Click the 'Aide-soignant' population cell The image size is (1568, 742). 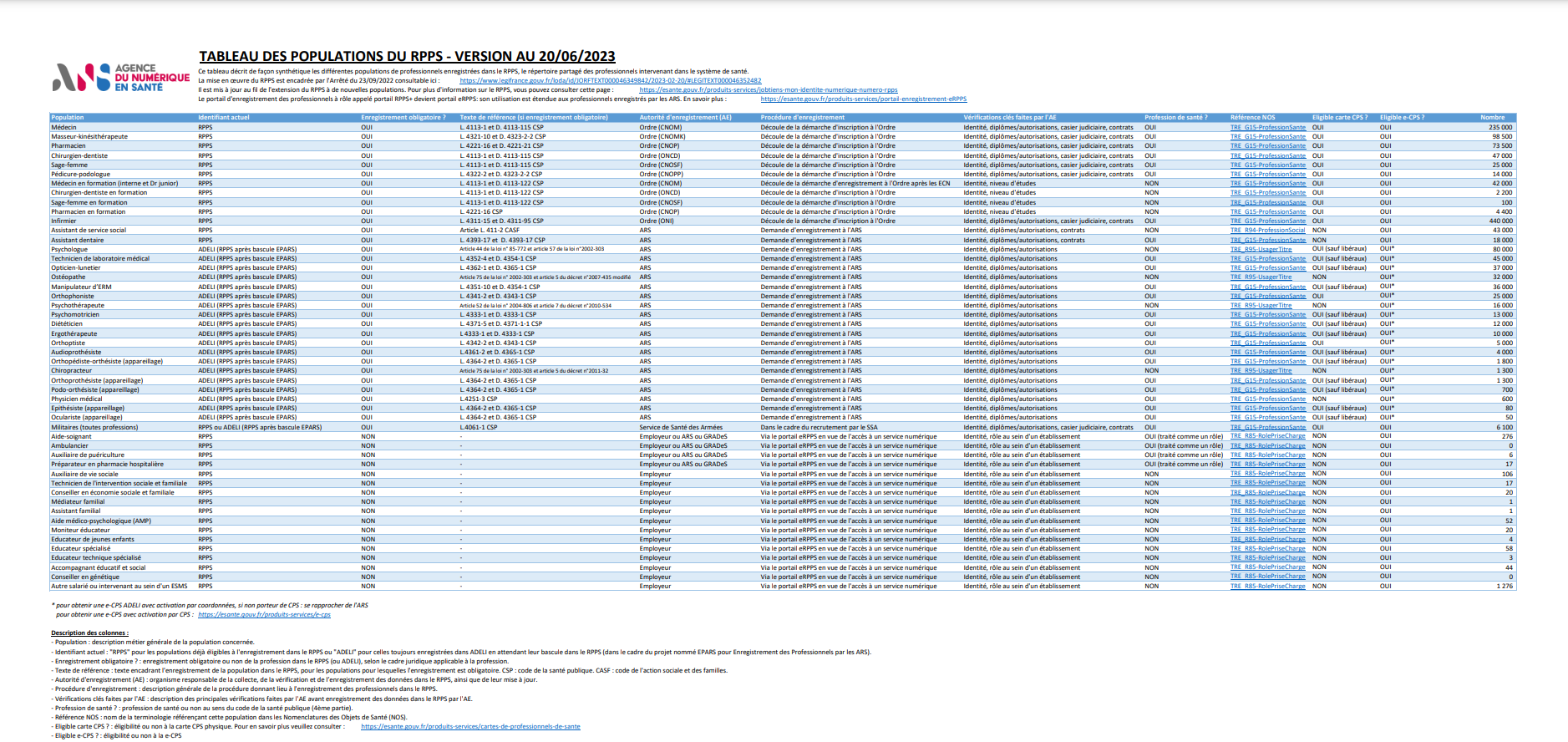pos(71,436)
